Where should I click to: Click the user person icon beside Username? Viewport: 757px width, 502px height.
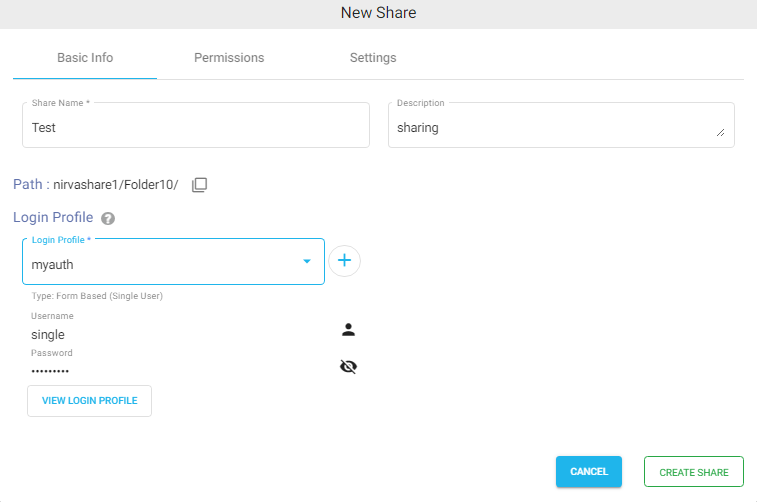(348, 330)
